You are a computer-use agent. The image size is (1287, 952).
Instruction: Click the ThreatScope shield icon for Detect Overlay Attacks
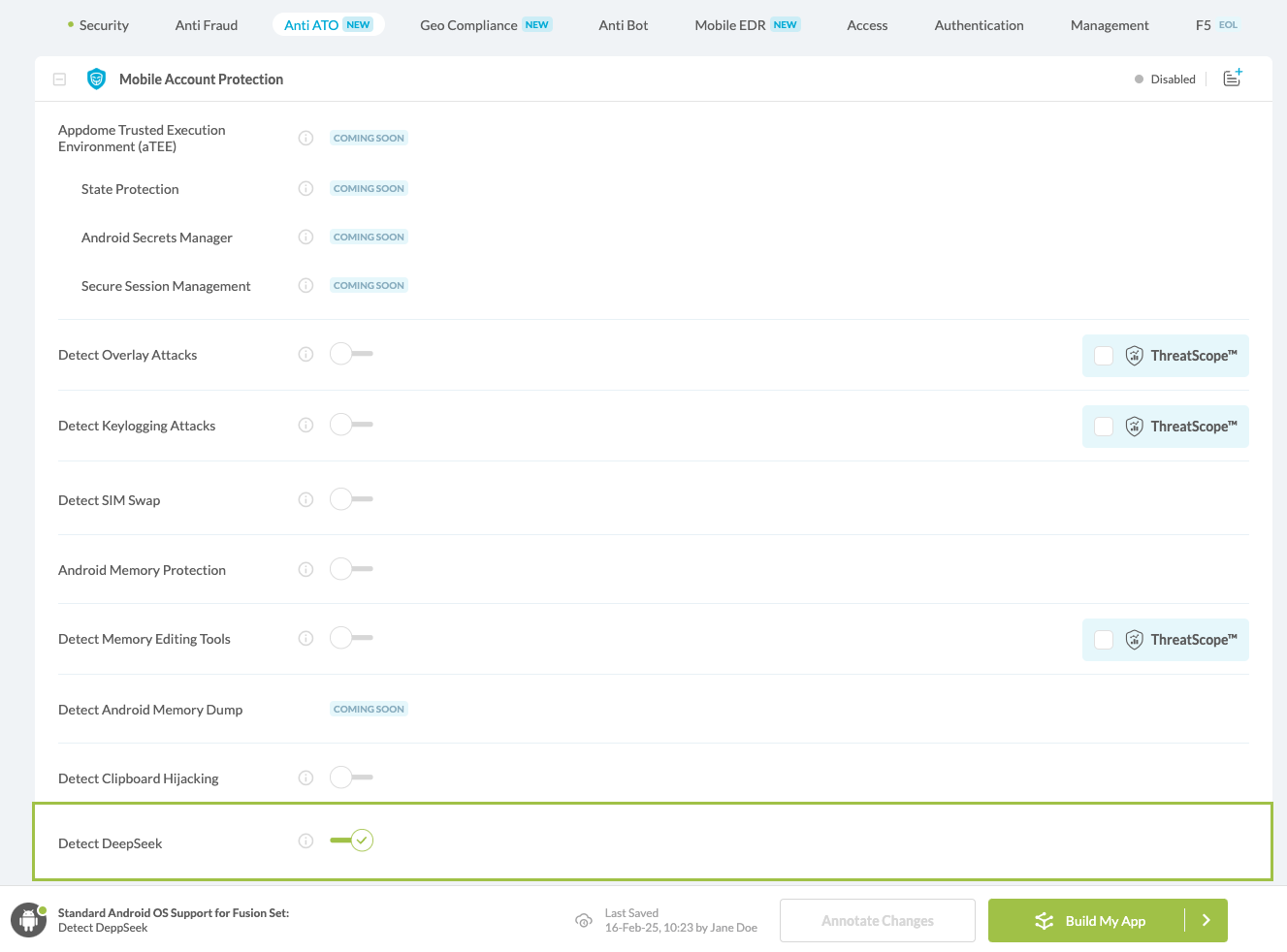tap(1134, 356)
